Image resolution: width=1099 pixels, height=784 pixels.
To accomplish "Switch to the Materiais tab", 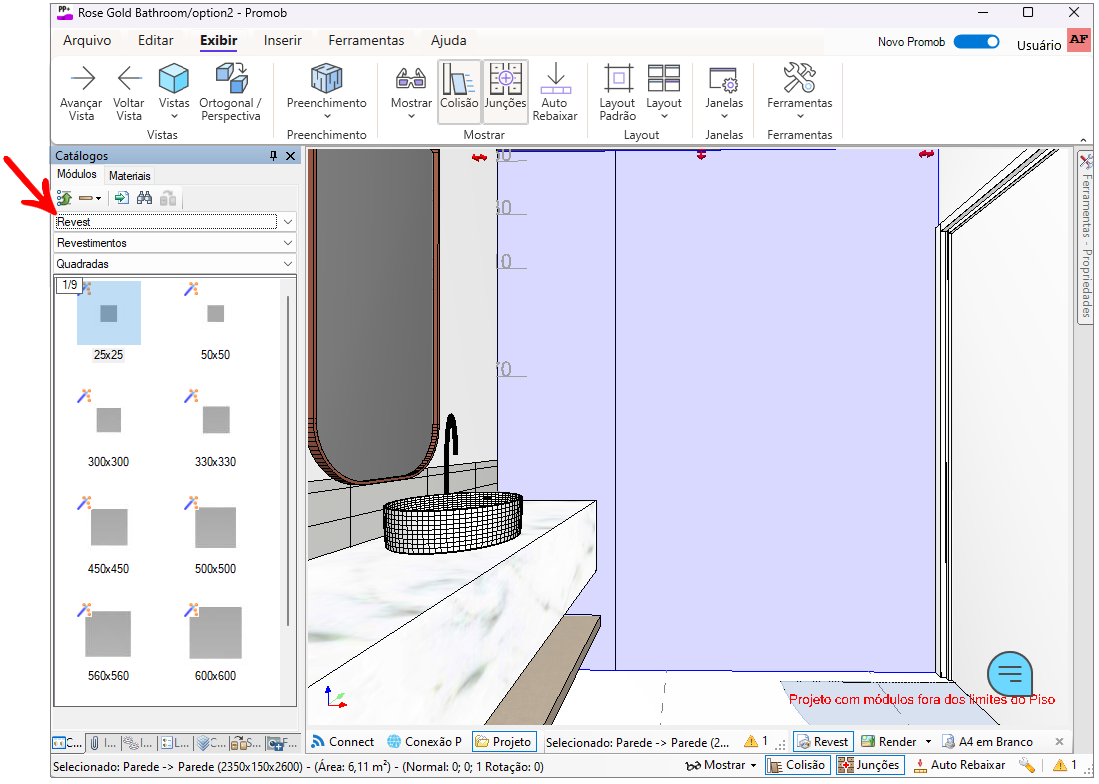I will pos(130,176).
